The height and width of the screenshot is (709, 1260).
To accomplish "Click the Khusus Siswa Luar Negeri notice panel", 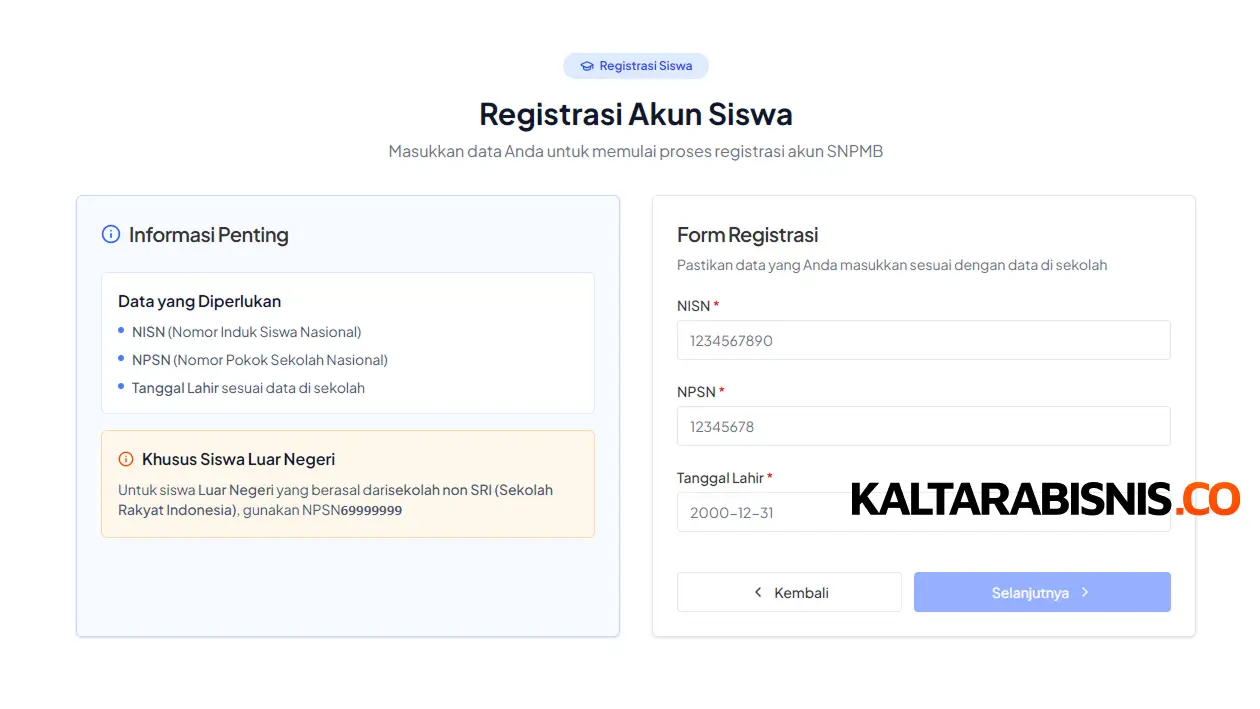I will (347, 484).
